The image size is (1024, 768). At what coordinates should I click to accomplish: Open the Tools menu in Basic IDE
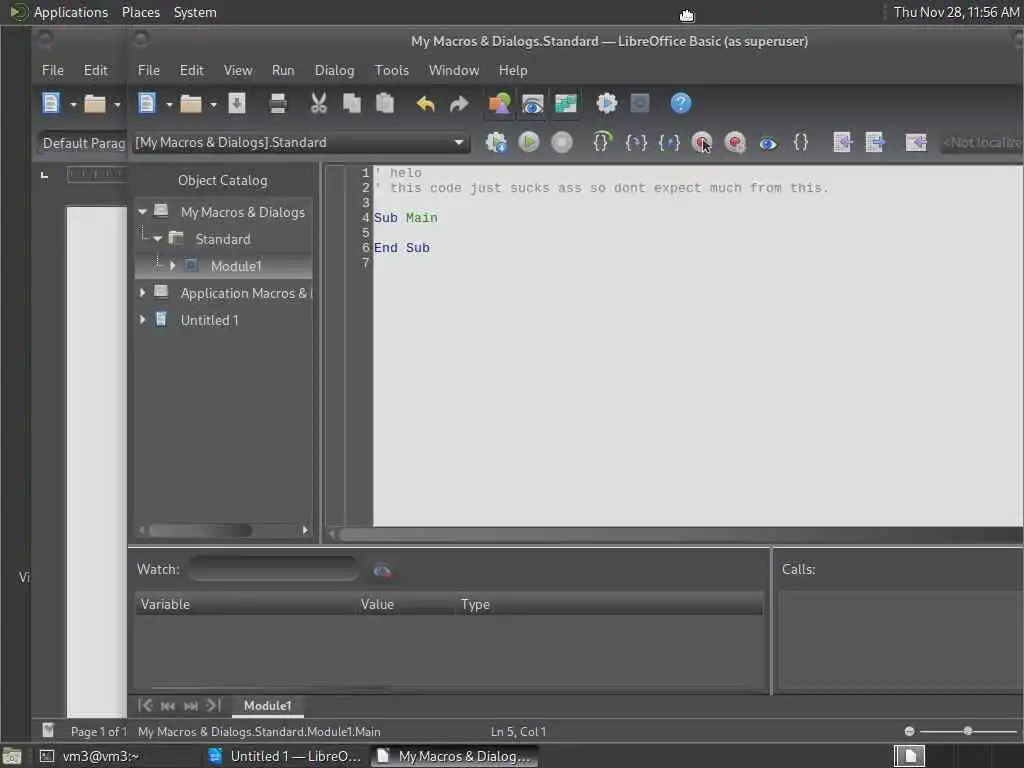coord(391,70)
